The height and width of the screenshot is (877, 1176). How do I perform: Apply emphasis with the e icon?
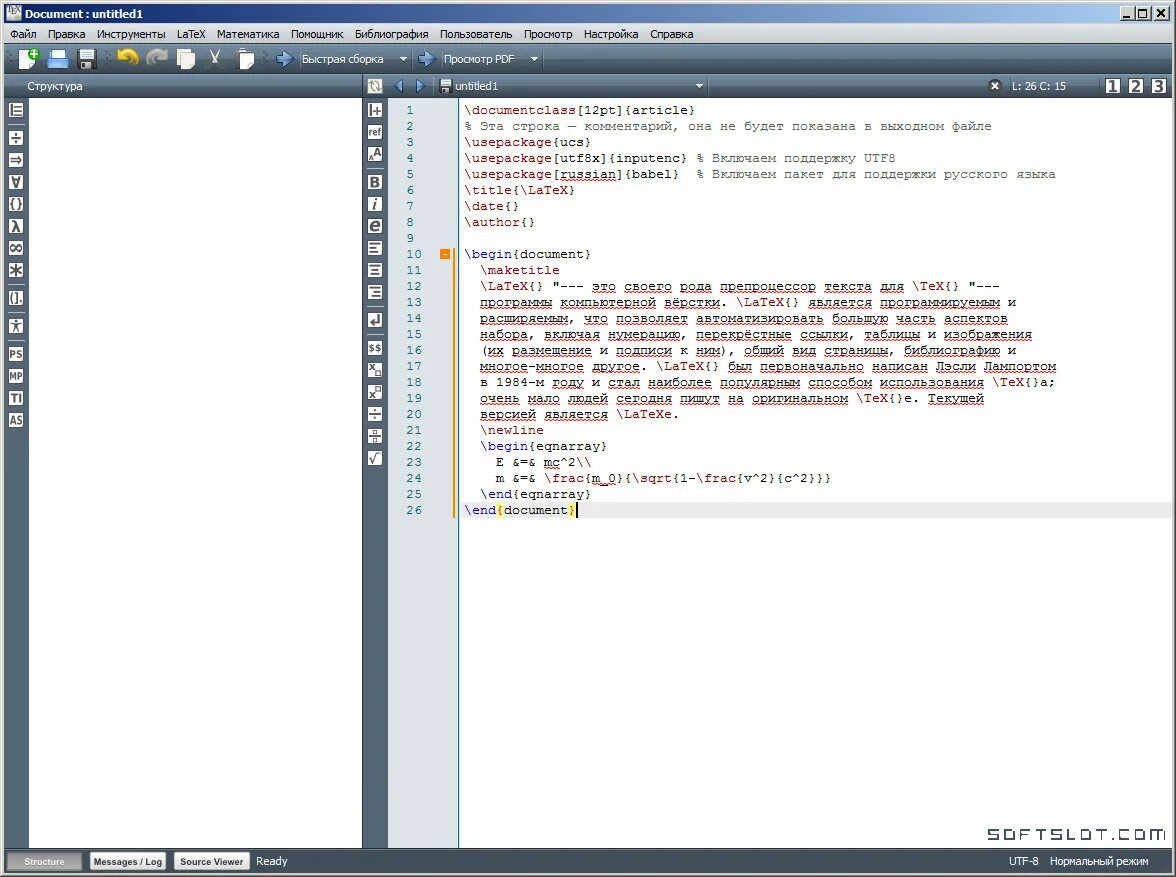click(375, 226)
